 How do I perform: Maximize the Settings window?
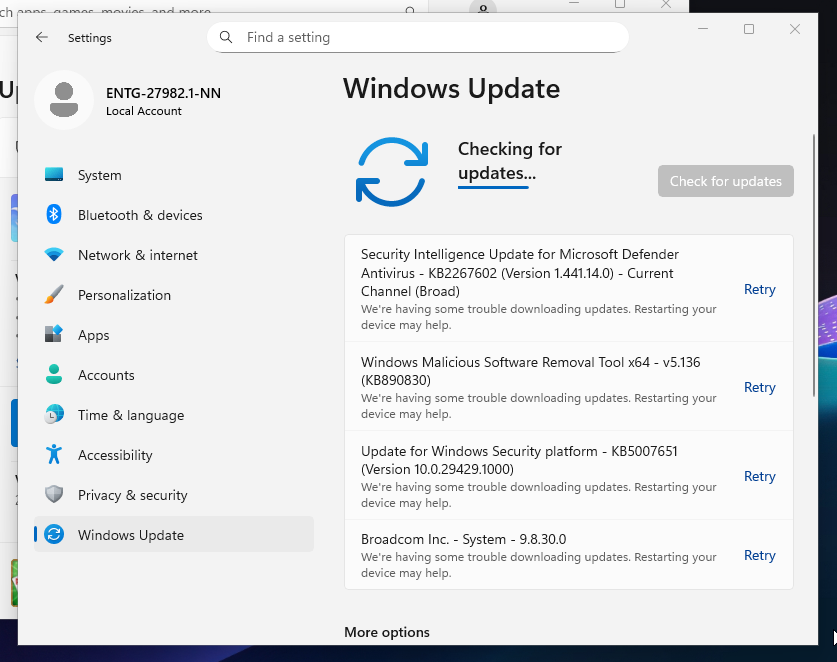(749, 29)
